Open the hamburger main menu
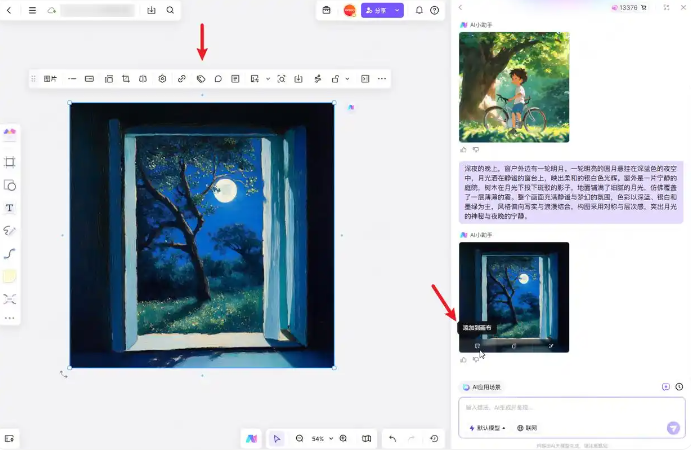This screenshot has width=691, height=453. [32, 10]
